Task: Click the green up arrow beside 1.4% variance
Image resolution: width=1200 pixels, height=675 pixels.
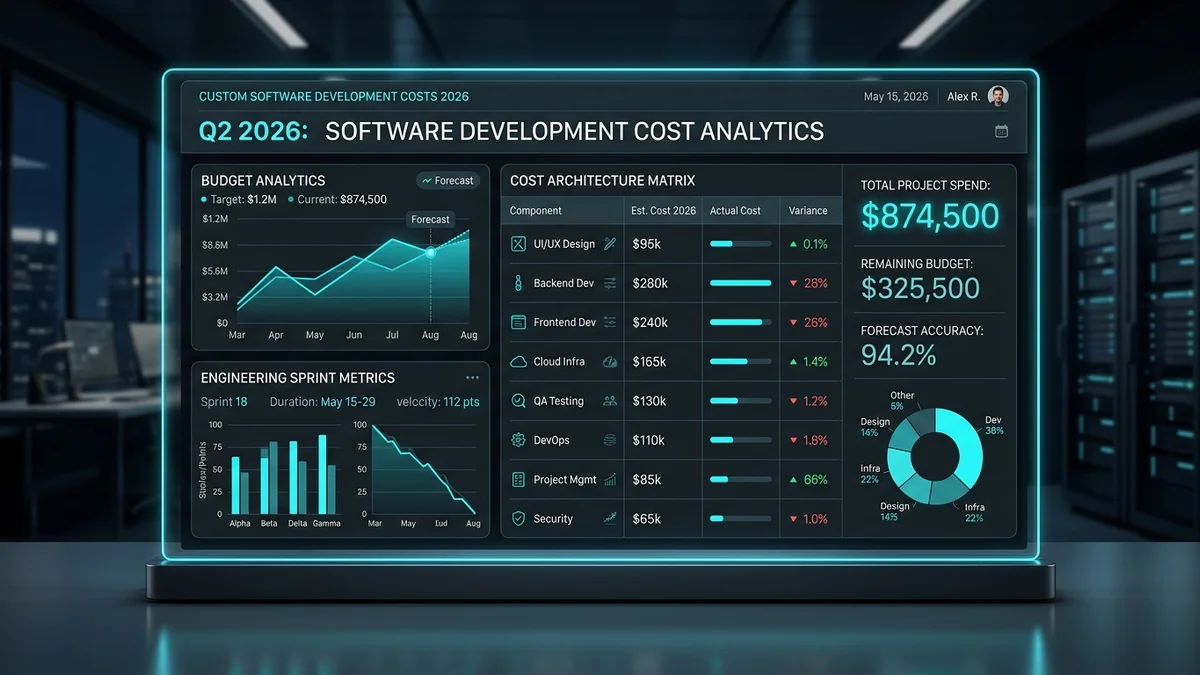Action: (x=793, y=361)
